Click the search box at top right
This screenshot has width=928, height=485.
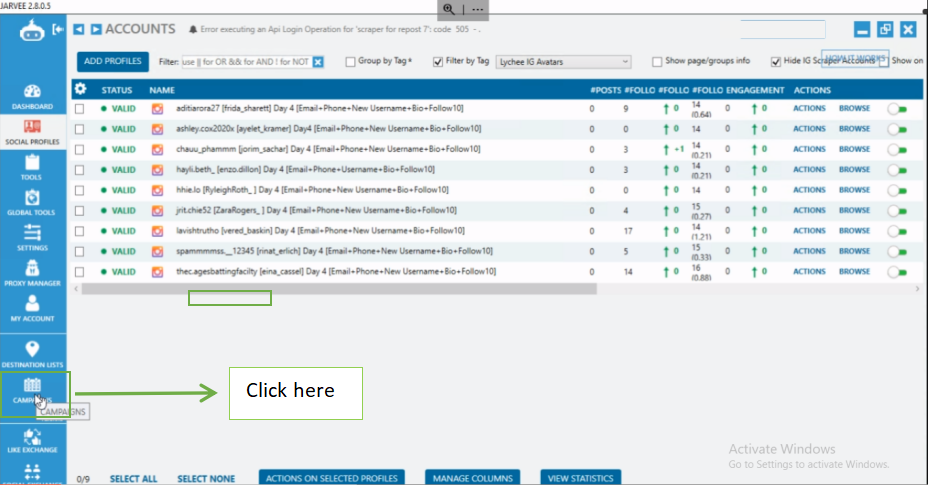point(782,30)
